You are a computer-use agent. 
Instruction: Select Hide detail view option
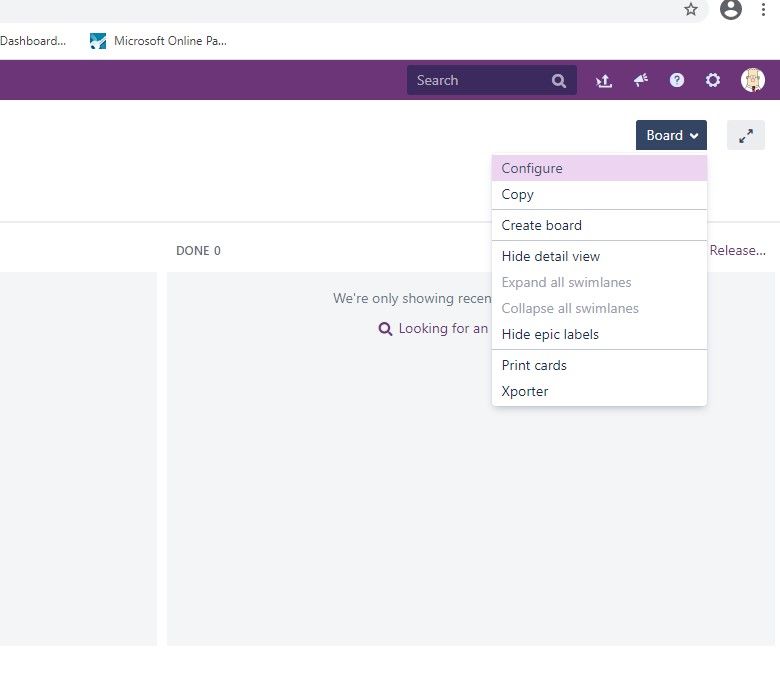[599, 256]
